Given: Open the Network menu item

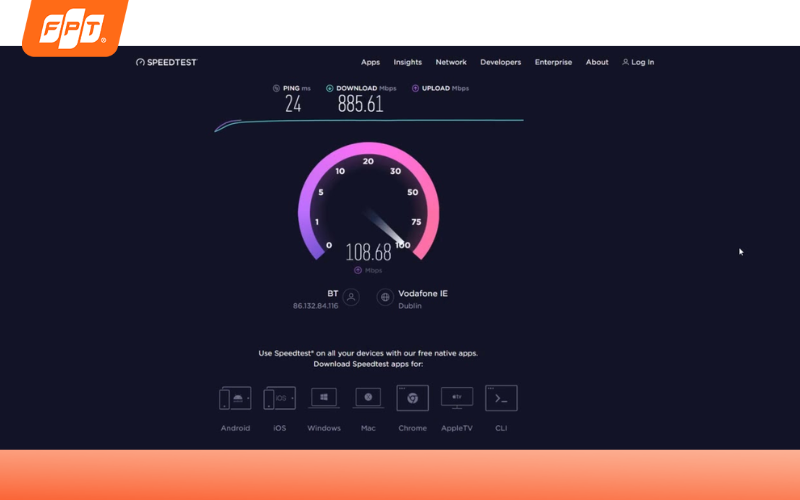Looking at the screenshot, I should point(451,62).
